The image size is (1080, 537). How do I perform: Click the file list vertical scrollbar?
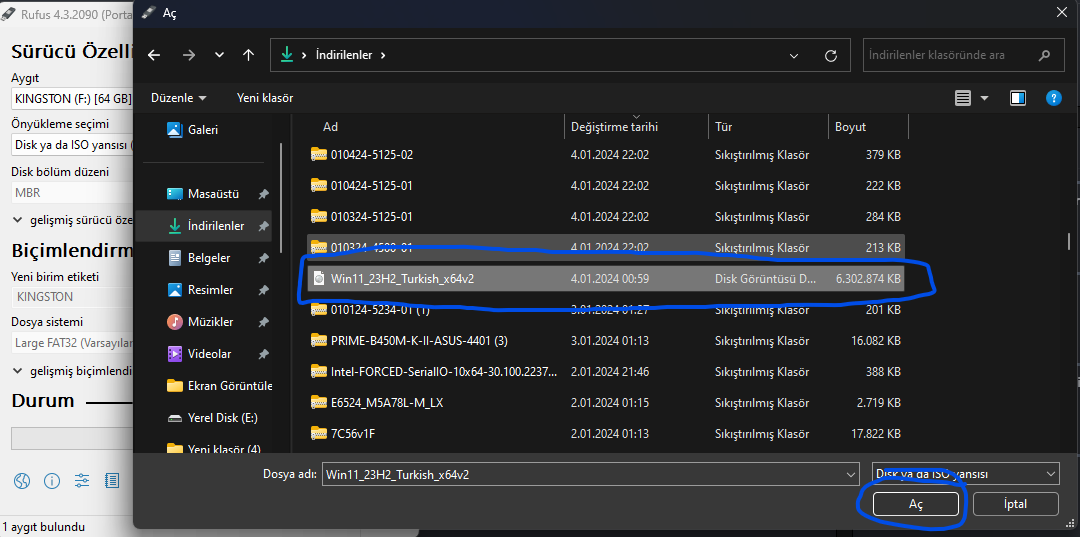(1068, 241)
